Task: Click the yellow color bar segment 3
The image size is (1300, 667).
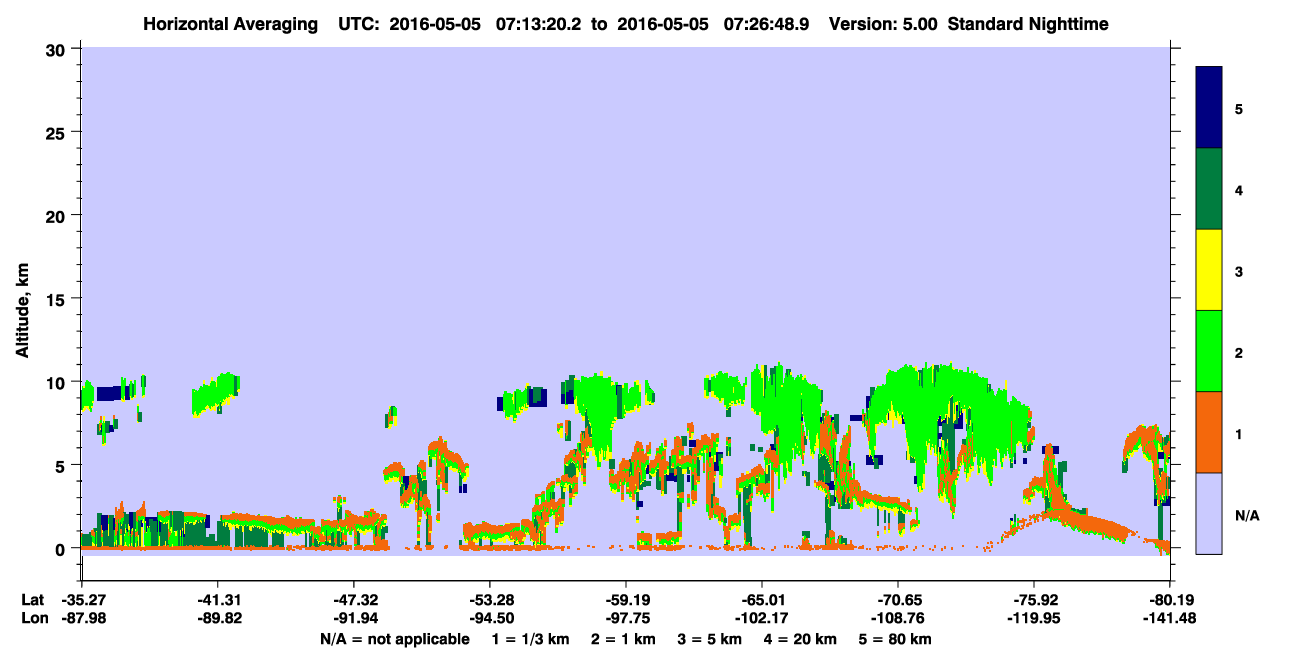Action: (x=1209, y=270)
